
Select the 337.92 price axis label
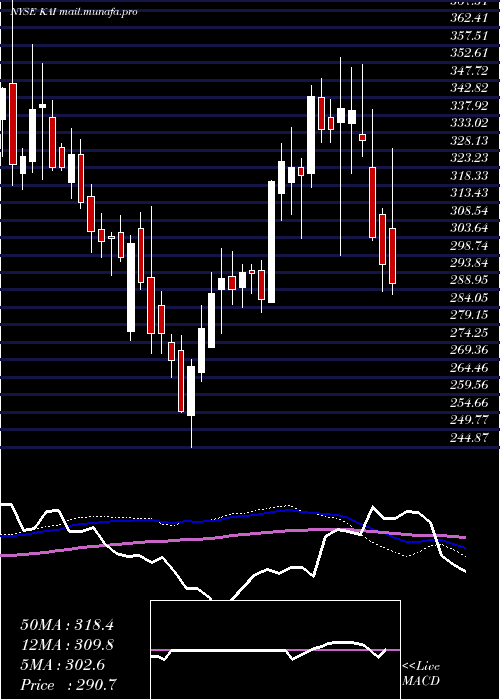pos(469,106)
